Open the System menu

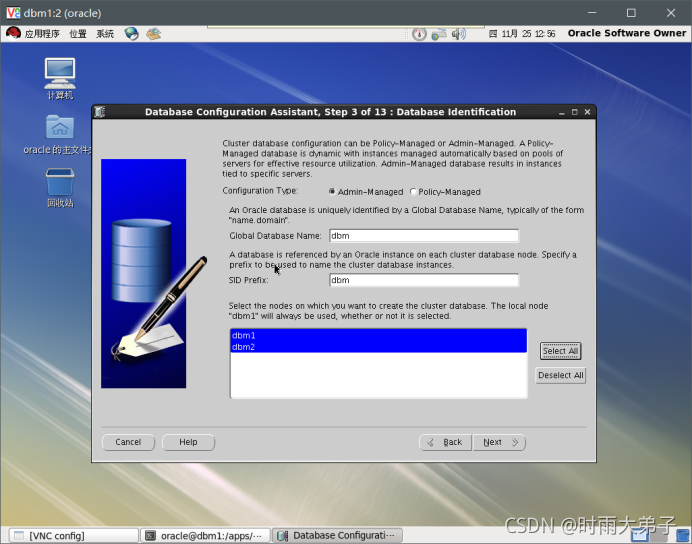click(x=105, y=34)
